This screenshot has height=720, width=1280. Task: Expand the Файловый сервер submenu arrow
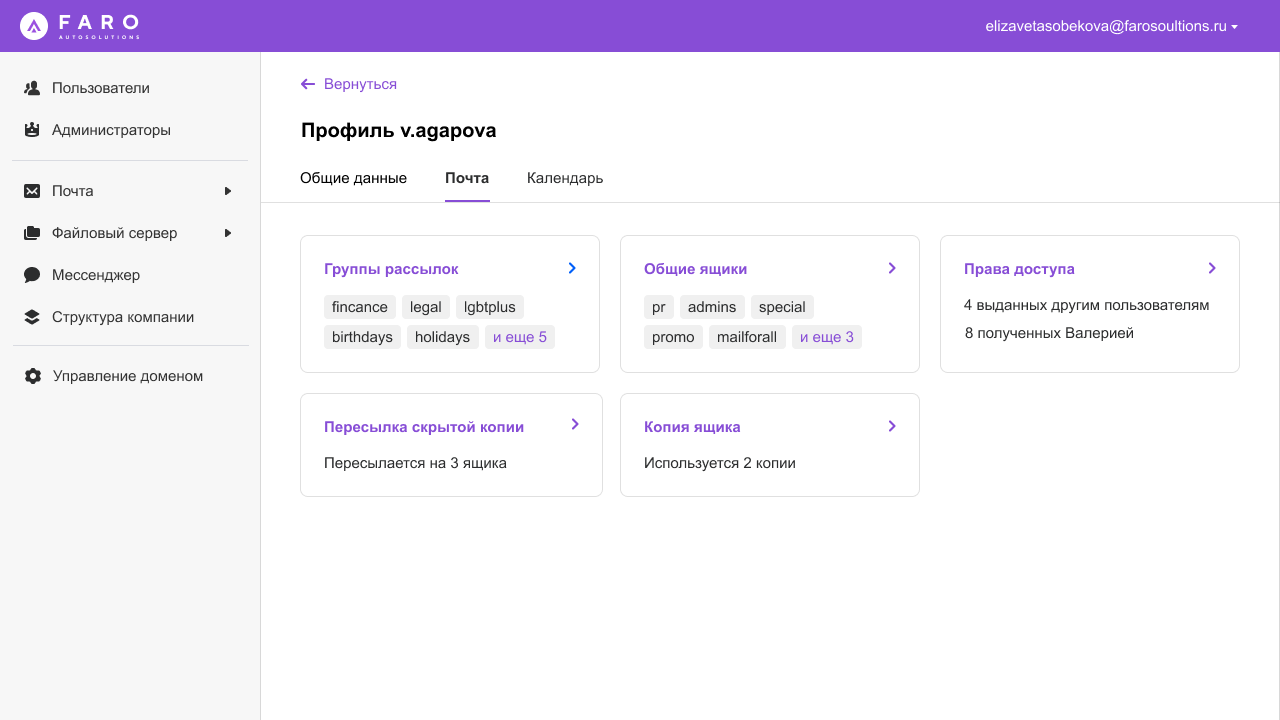227,232
